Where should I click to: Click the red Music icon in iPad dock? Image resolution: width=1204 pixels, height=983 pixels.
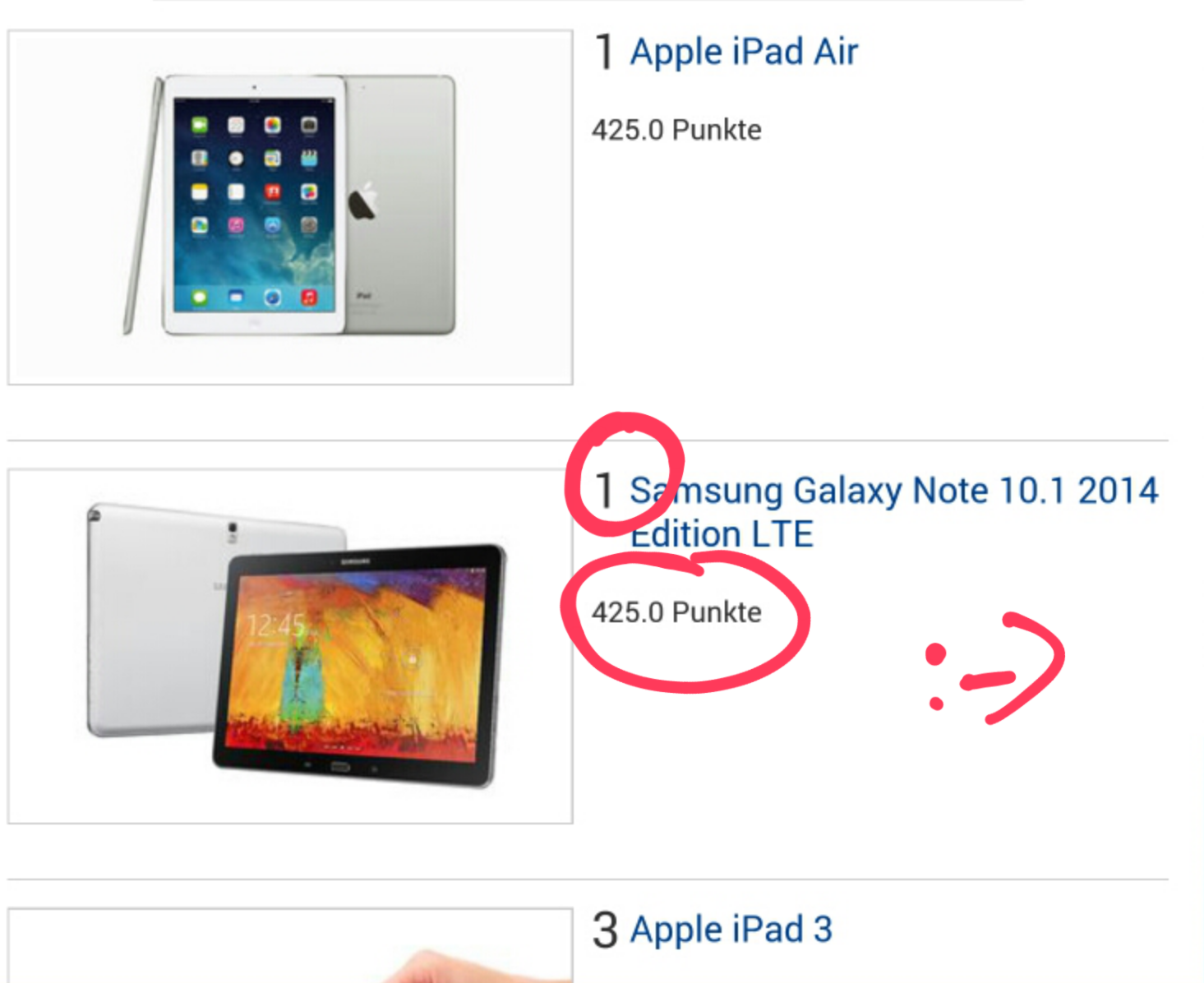click(x=309, y=298)
